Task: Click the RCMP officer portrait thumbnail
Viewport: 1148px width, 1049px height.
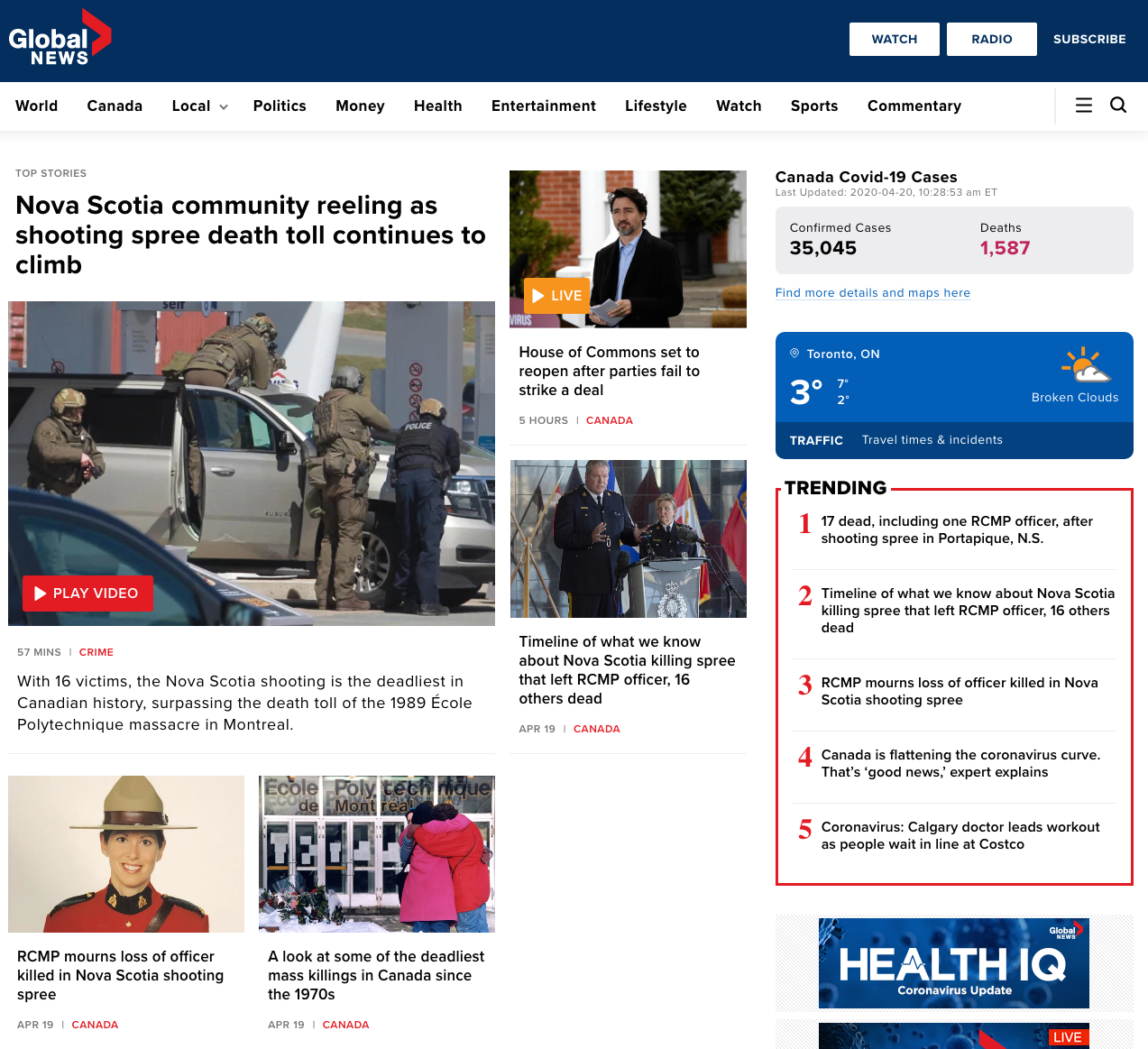Action: pos(126,853)
